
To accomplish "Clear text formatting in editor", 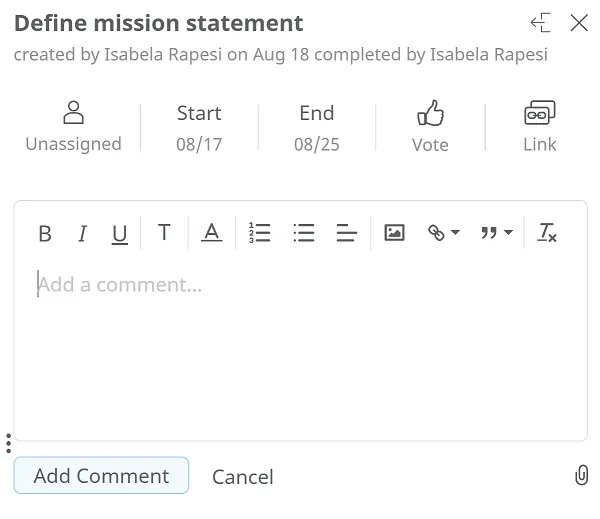I will [547, 233].
